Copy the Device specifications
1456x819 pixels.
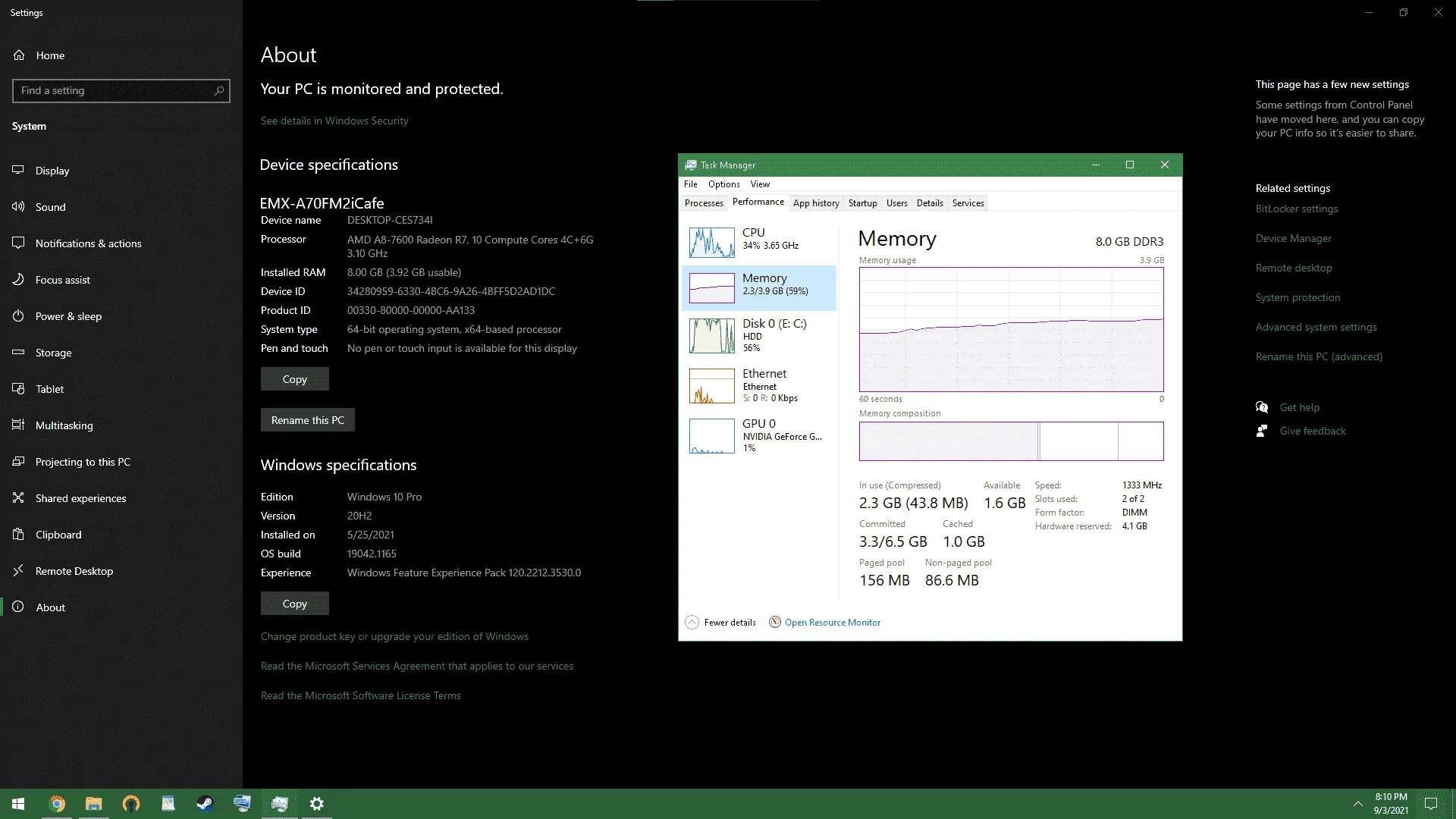[295, 379]
